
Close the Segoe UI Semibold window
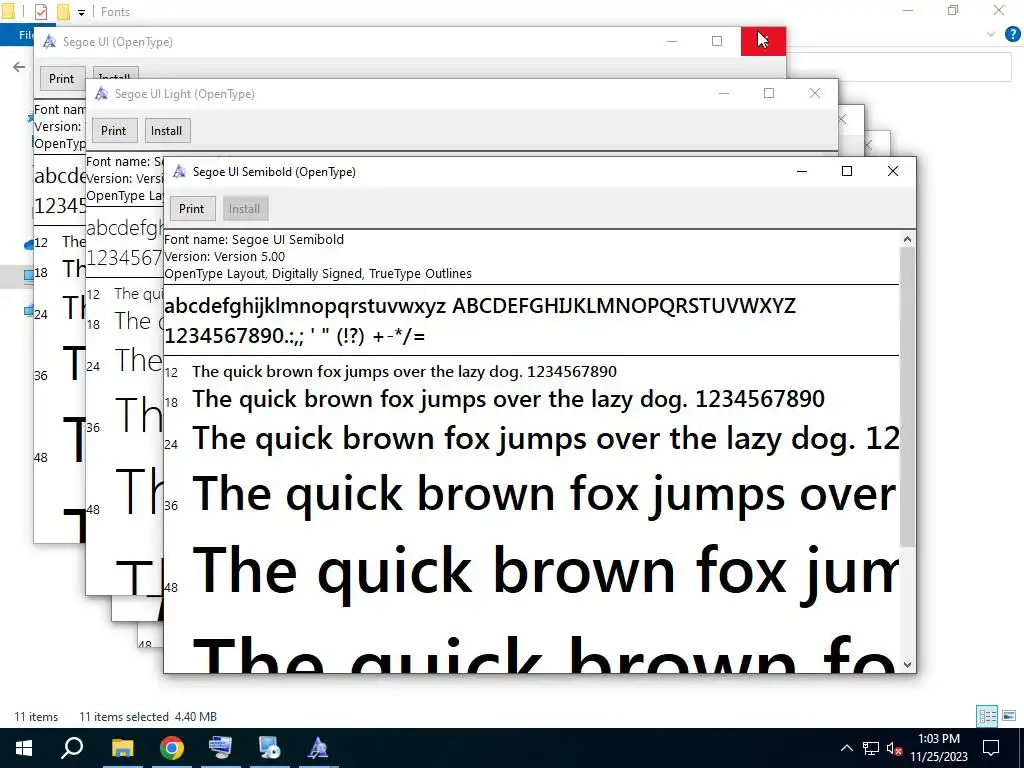pos(893,171)
